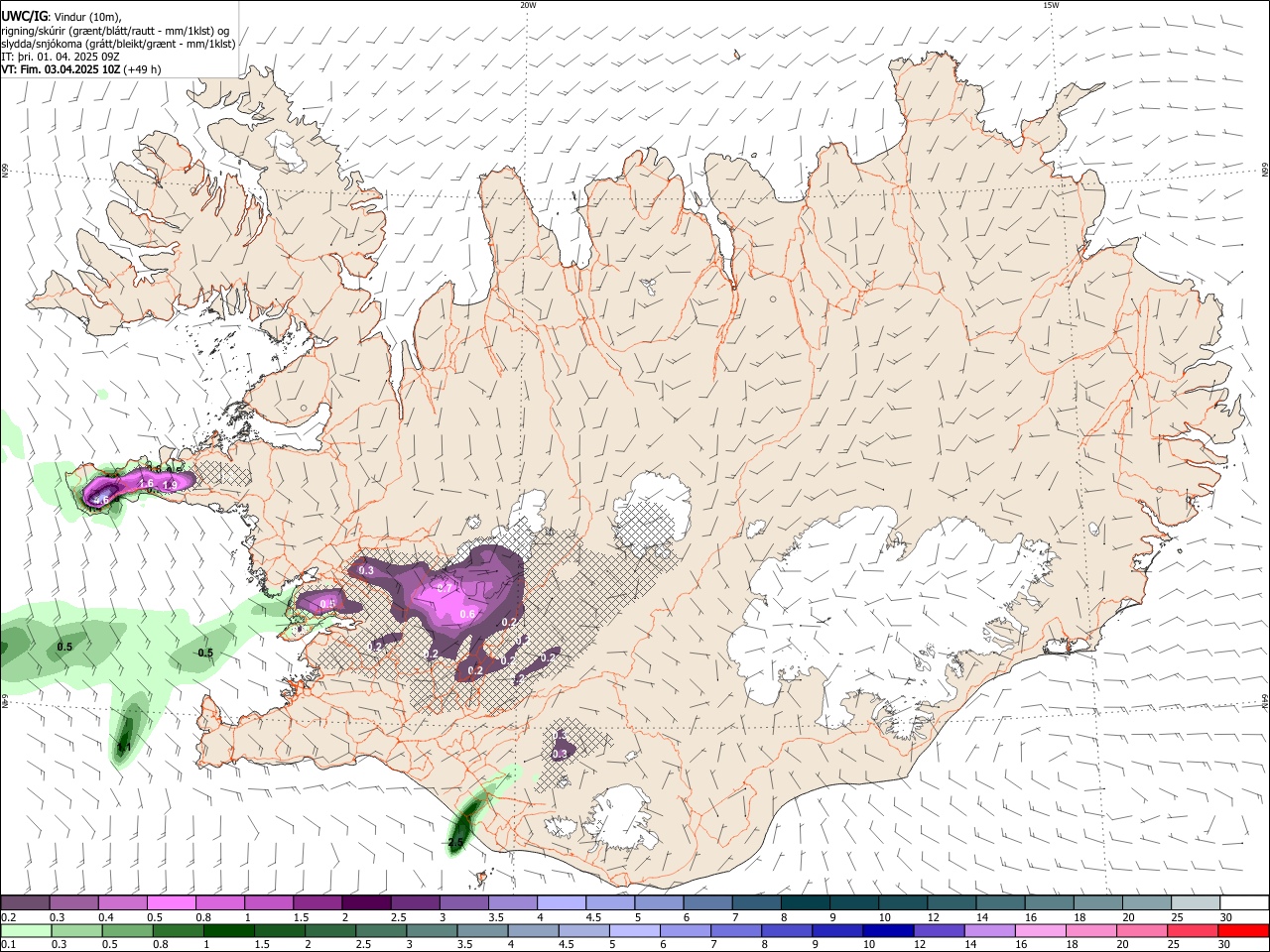Click the '2.5' rain value off the south coast
Screen dimensions: 1270x952
click(x=455, y=843)
